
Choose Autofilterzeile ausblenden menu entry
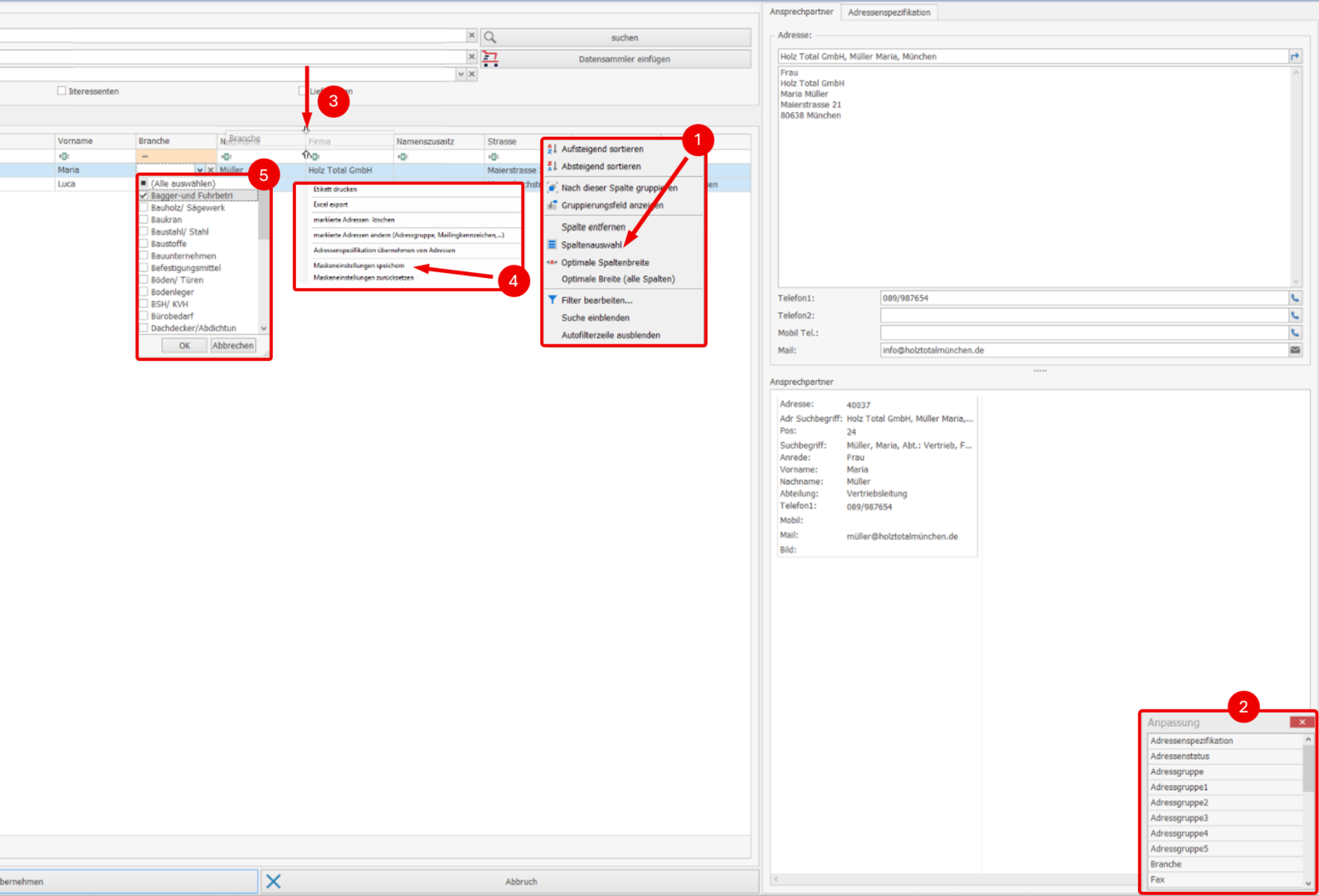pos(611,335)
